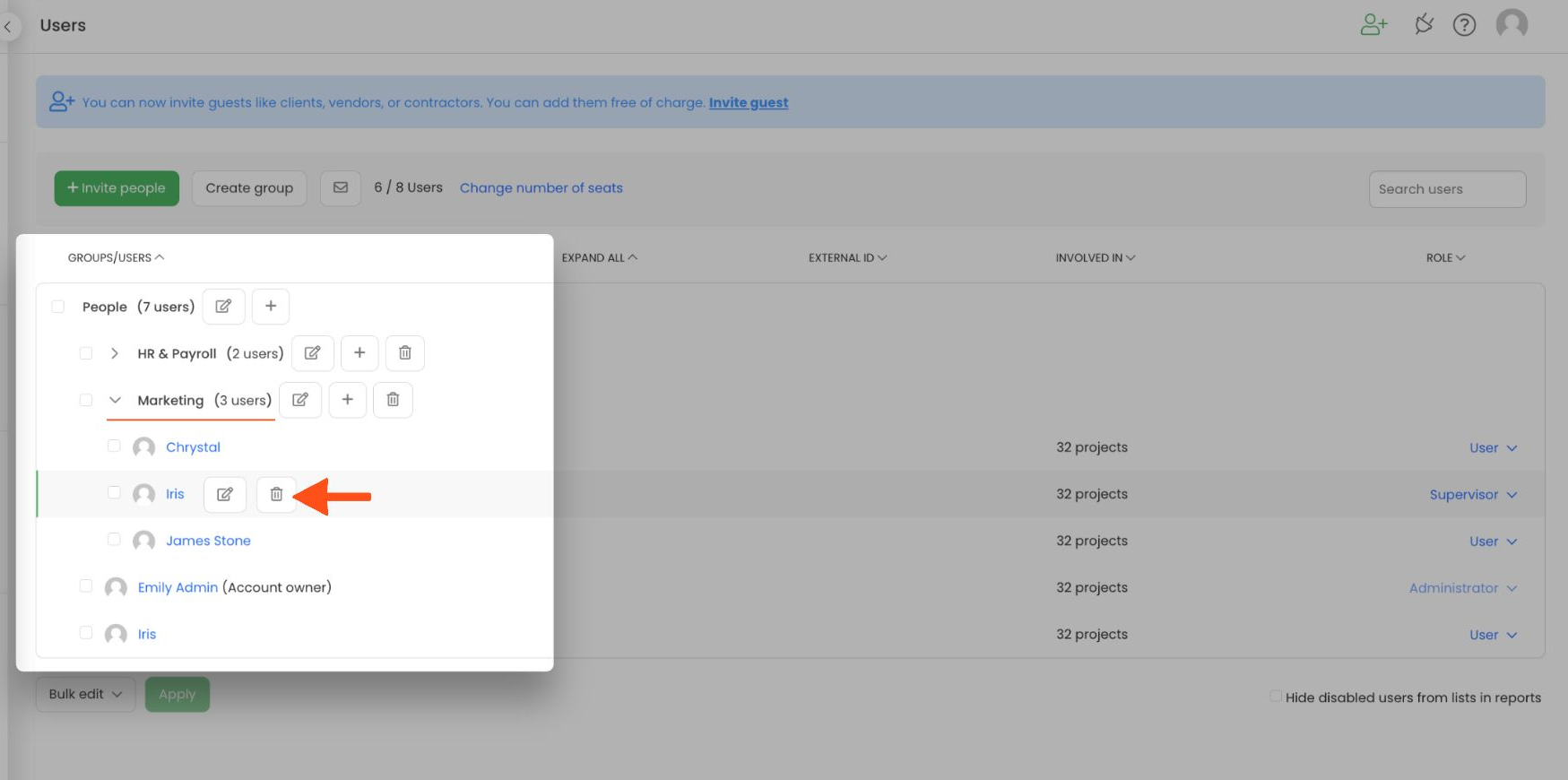
Task: Open the integrations plug icon
Action: click(x=1424, y=25)
